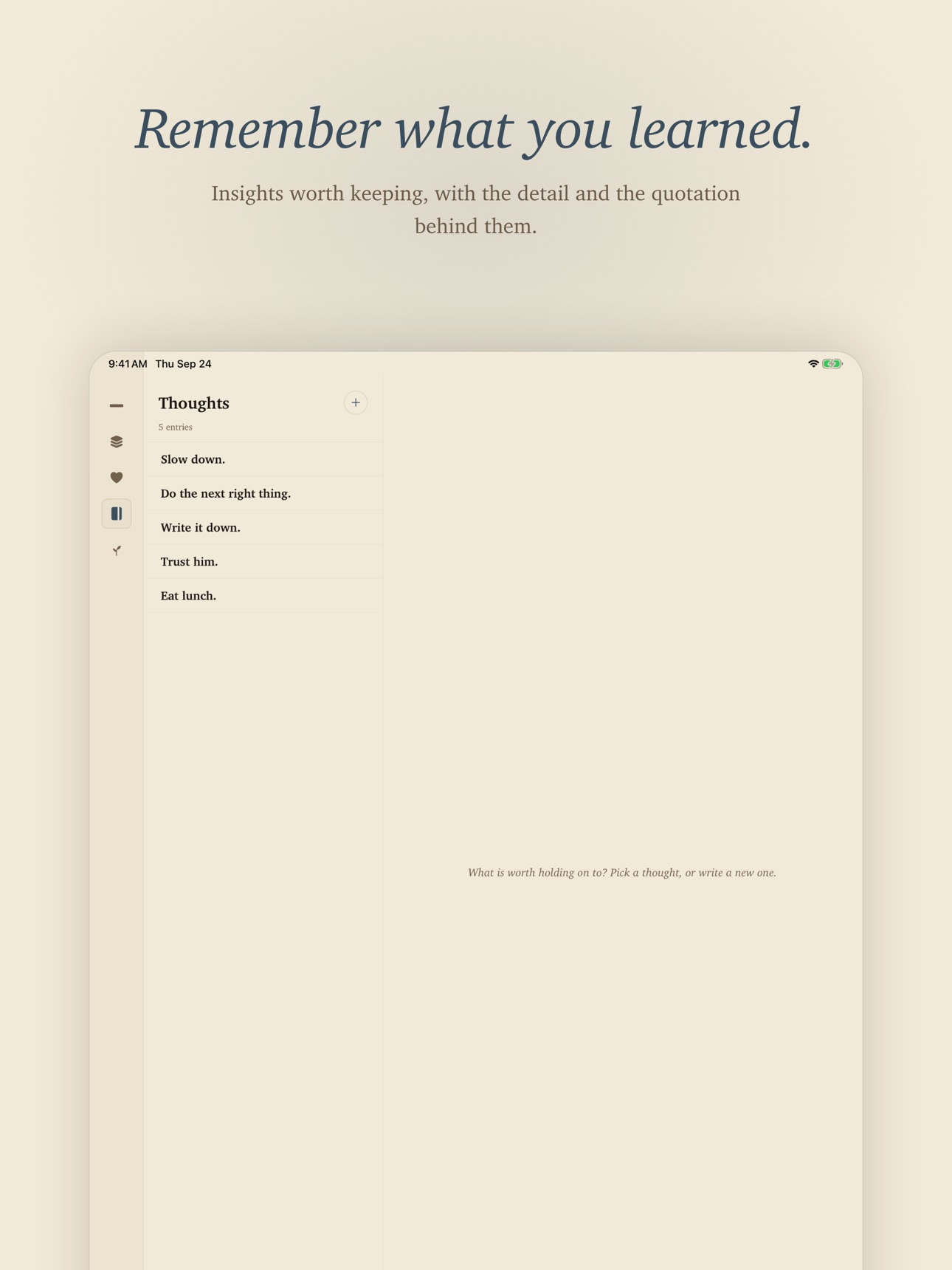952x1270 pixels.
Task: Select the 'Trust him.' thought
Action: [x=263, y=561]
